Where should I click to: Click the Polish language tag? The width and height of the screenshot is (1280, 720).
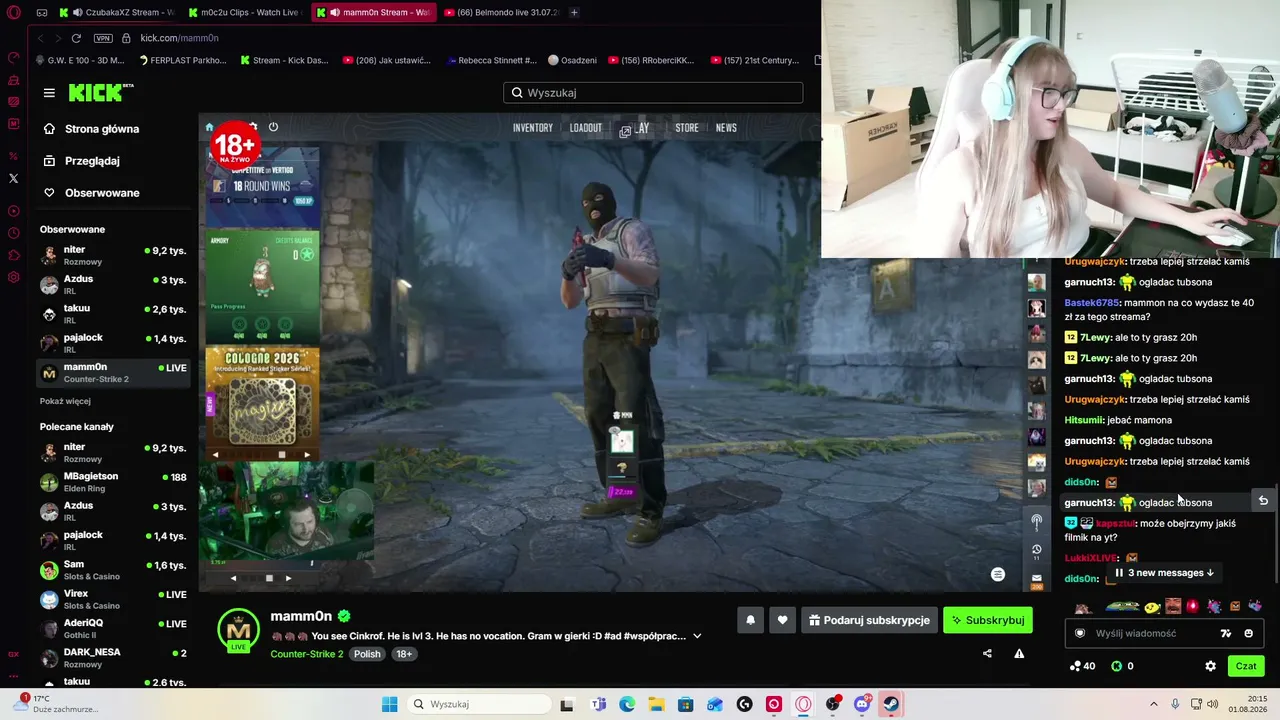367,654
